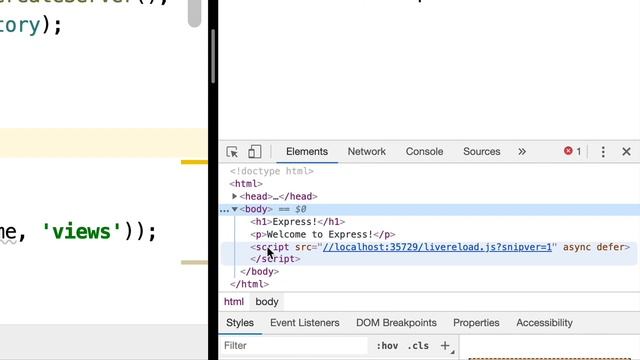Open the DevTools kebab menu

[603, 152]
